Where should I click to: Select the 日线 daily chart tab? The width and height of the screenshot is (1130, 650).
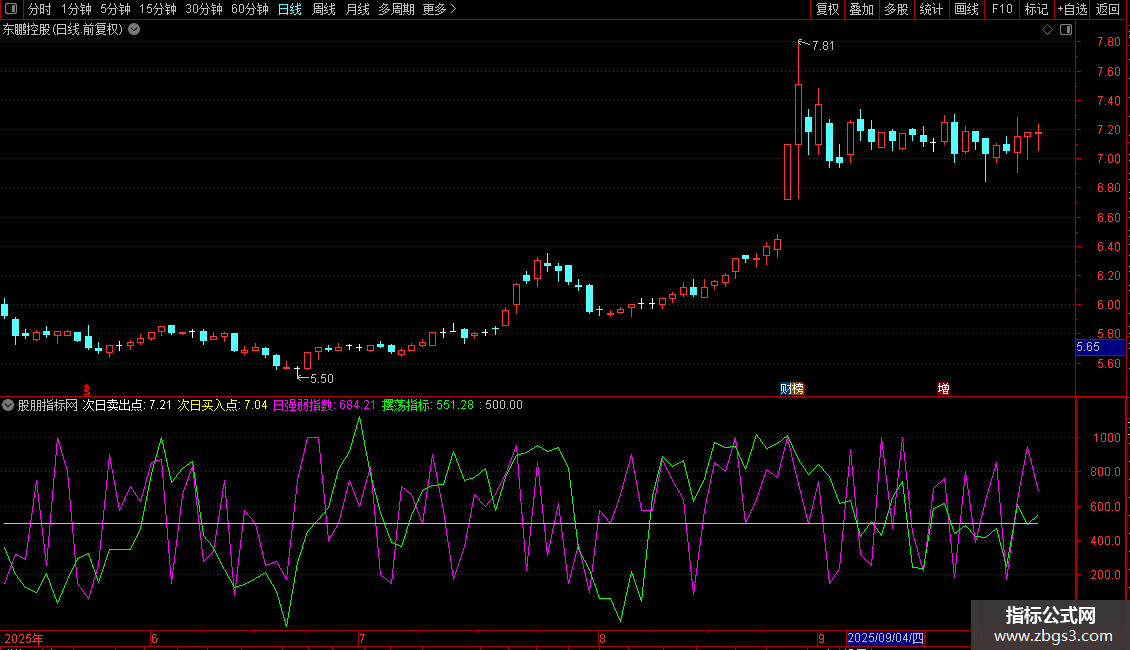[x=290, y=9]
